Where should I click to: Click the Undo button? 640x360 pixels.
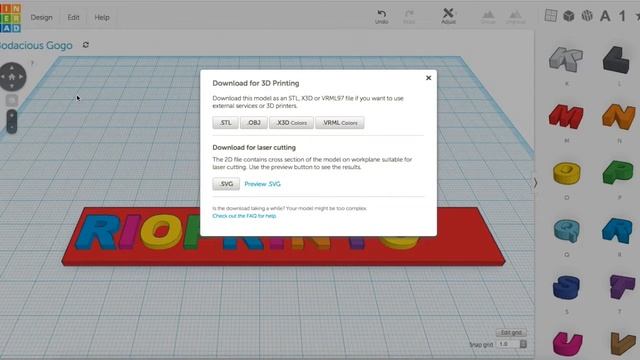382,17
